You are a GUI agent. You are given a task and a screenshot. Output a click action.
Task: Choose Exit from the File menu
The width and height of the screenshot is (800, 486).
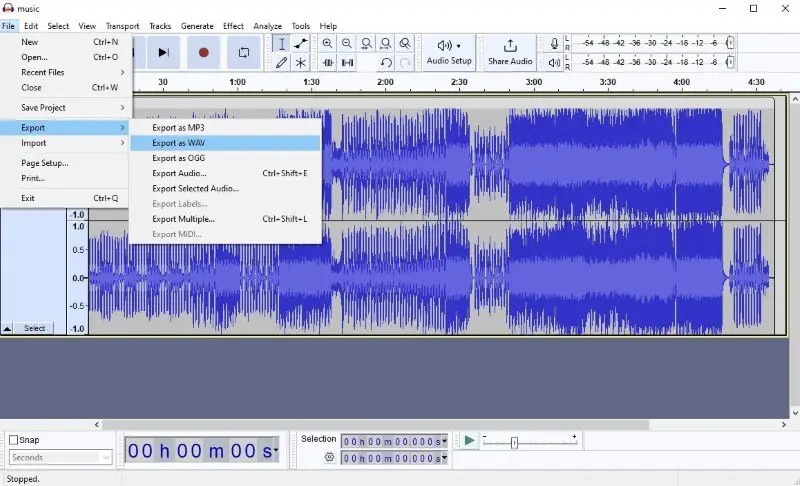[x=65, y=198]
